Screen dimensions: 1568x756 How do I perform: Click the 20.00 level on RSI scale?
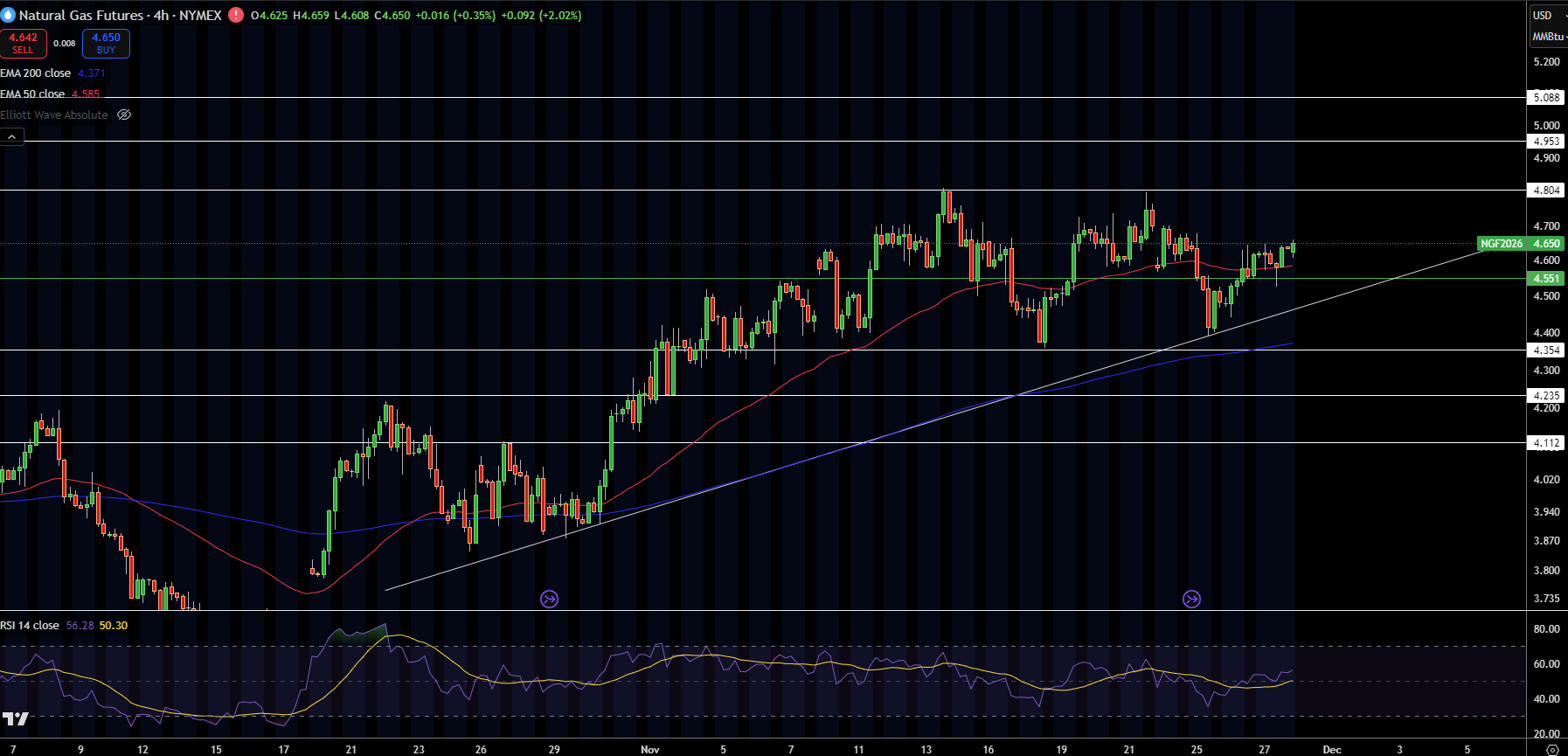(1546, 733)
